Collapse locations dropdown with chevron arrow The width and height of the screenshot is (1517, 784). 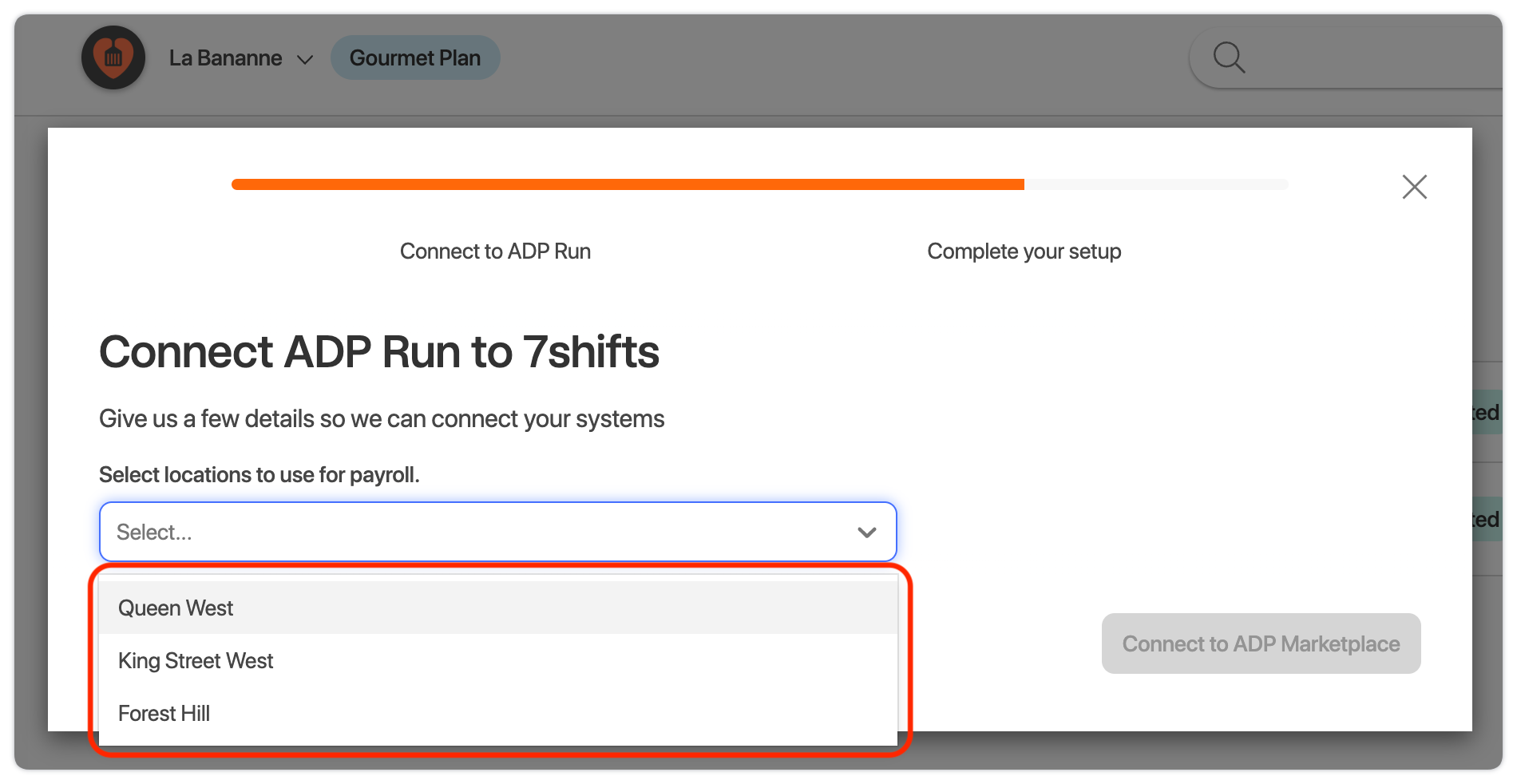(867, 533)
